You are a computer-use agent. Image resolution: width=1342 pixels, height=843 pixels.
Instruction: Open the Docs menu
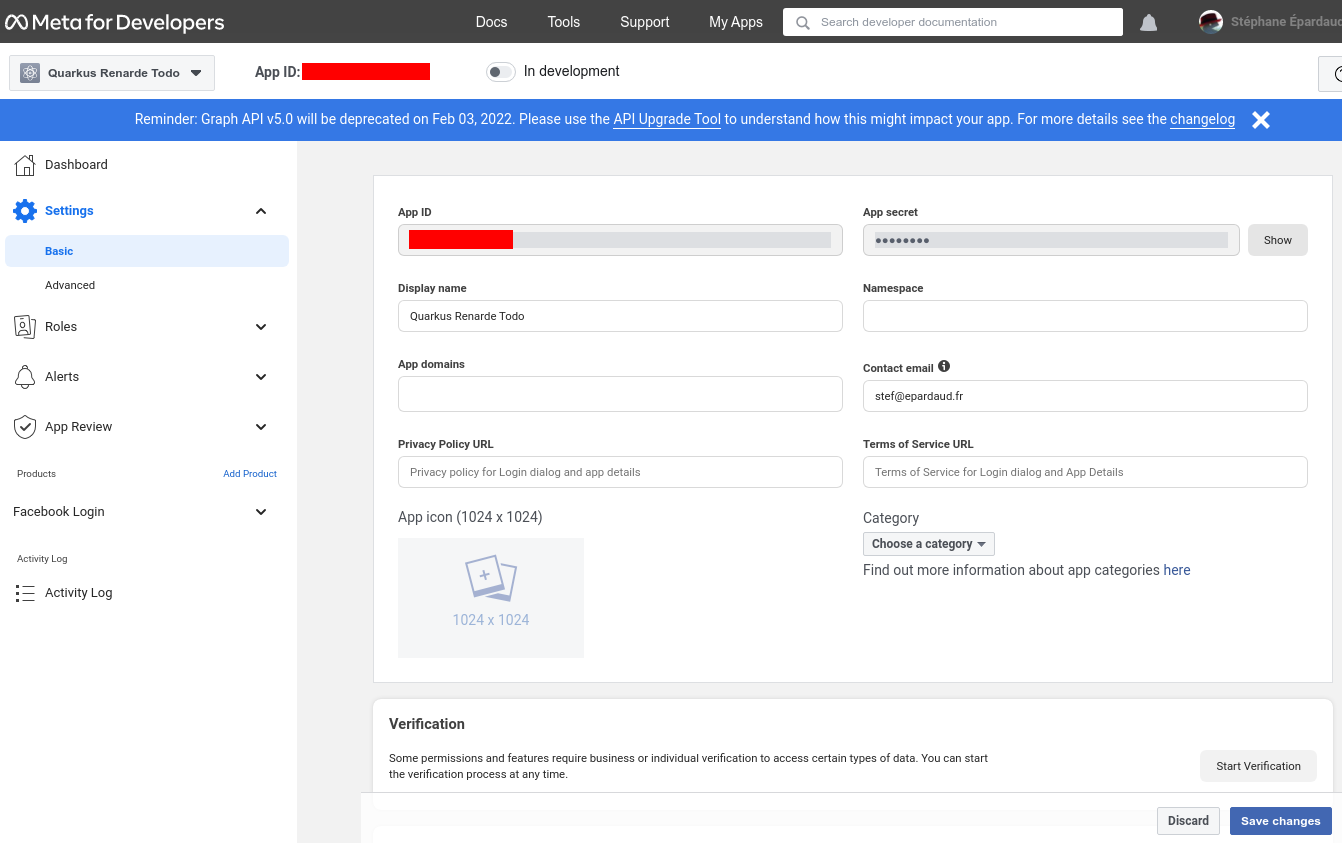click(x=491, y=22)
